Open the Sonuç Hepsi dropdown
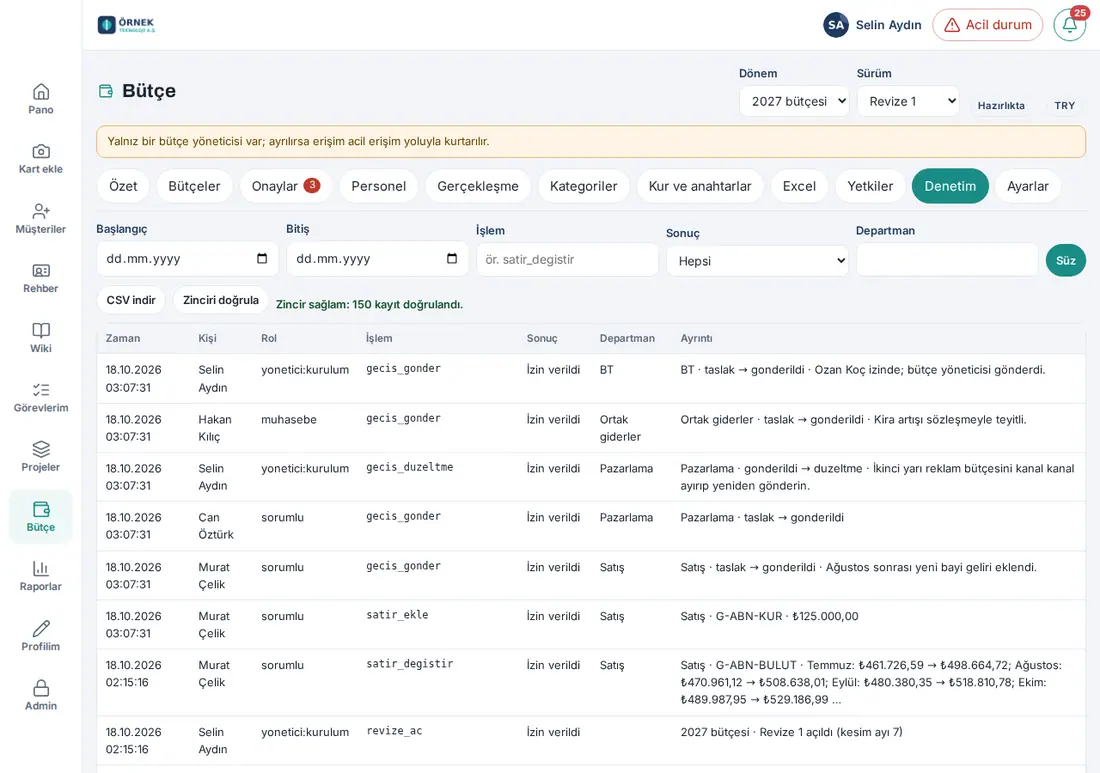 (x=757, y=261)
